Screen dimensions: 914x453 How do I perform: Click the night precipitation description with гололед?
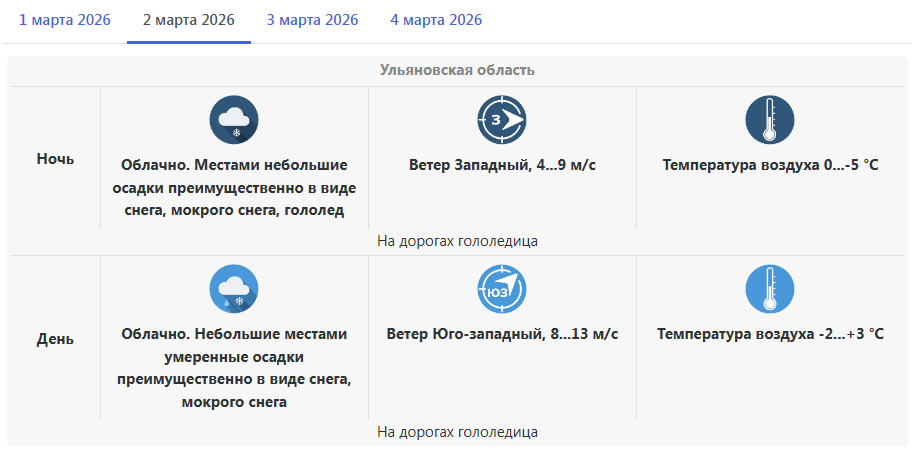click(234, 187)
